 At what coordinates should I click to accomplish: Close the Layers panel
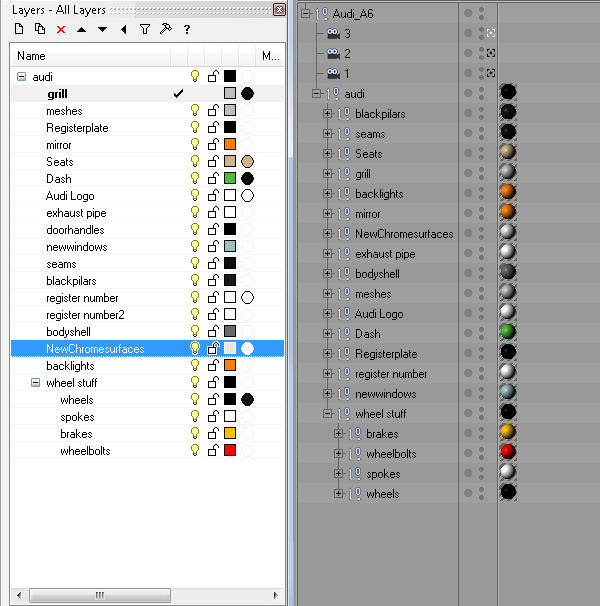(279, 9)
